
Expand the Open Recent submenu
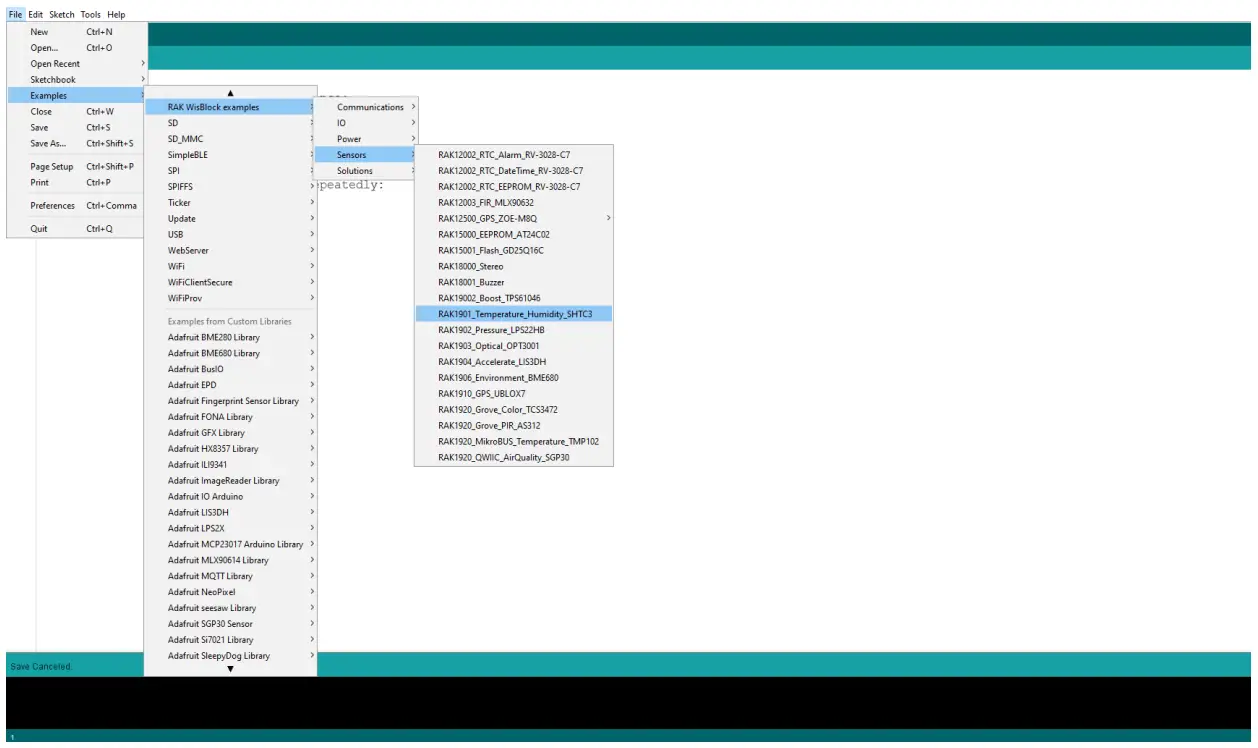[77, 64]
